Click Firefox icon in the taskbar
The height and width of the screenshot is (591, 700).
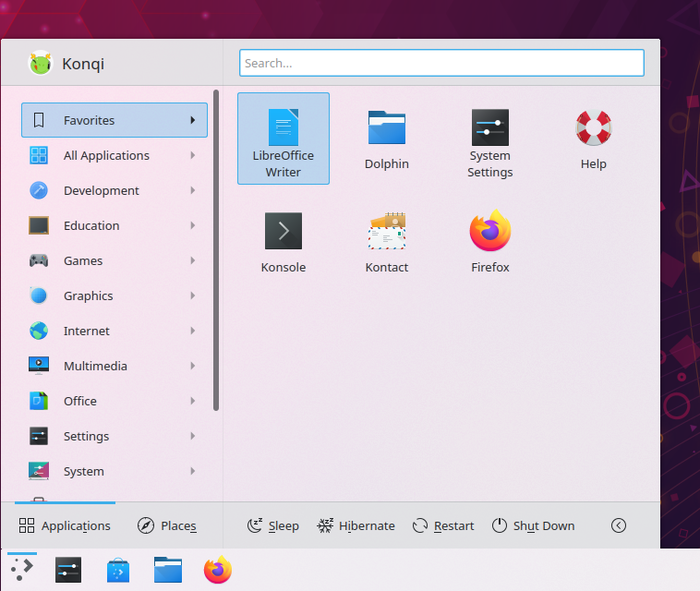(x=217, y=570)
